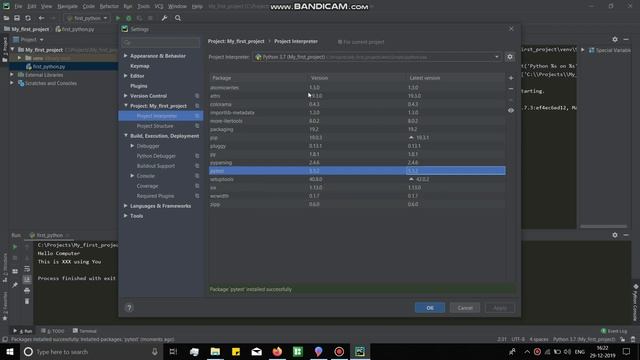Select first_python.py in project tree

coord(49,67)
